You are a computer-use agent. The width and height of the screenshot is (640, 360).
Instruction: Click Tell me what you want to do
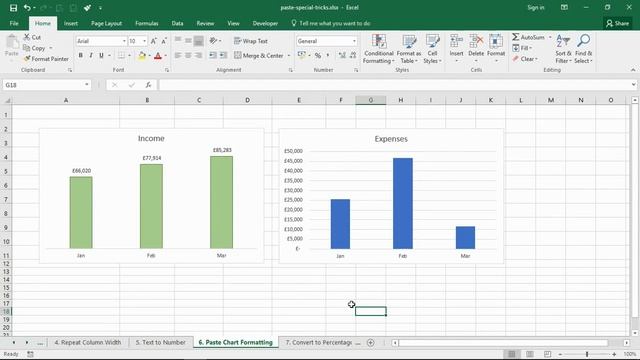331,23
